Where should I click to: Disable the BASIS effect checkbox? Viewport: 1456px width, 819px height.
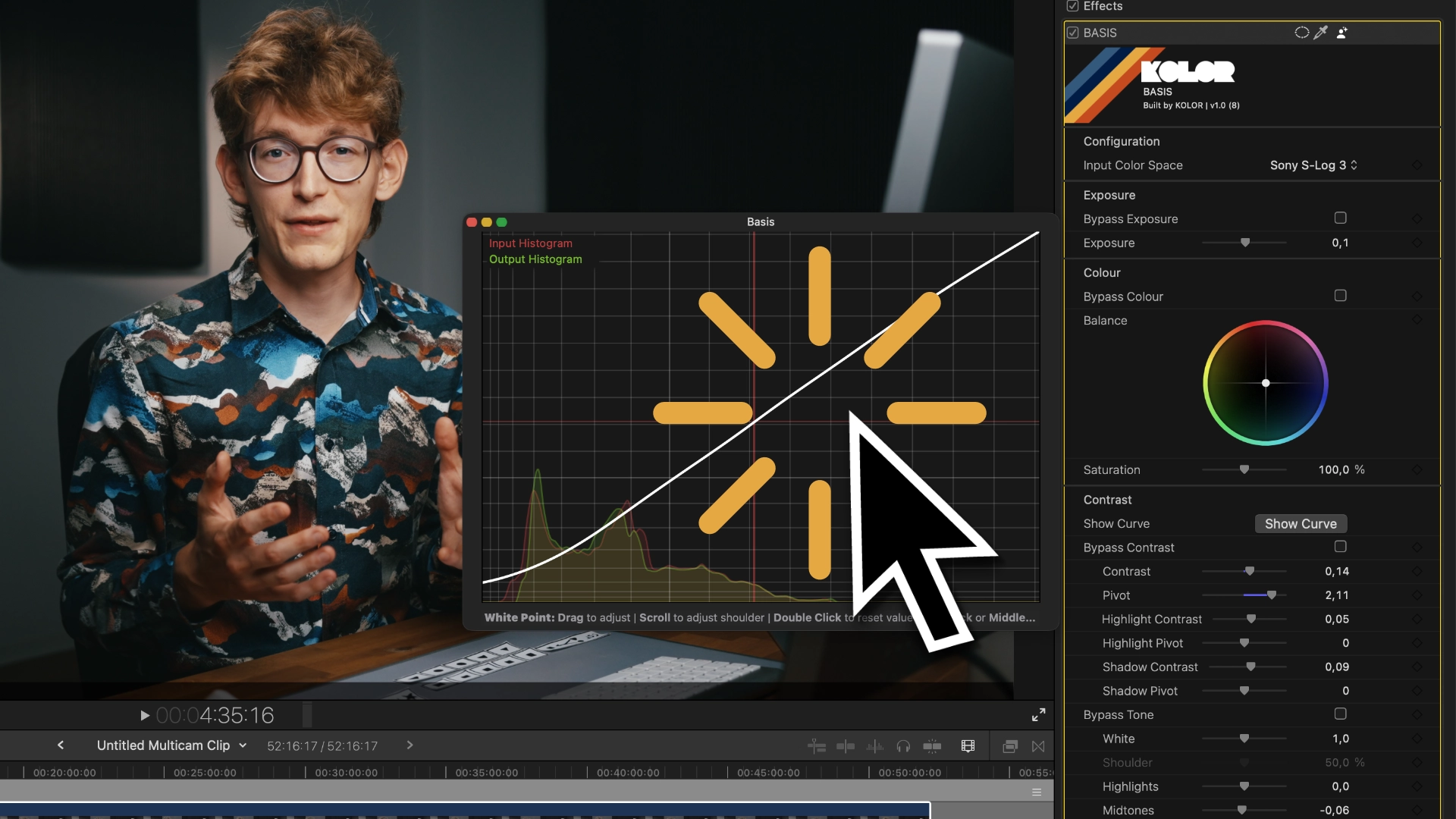click(1072, 33)
